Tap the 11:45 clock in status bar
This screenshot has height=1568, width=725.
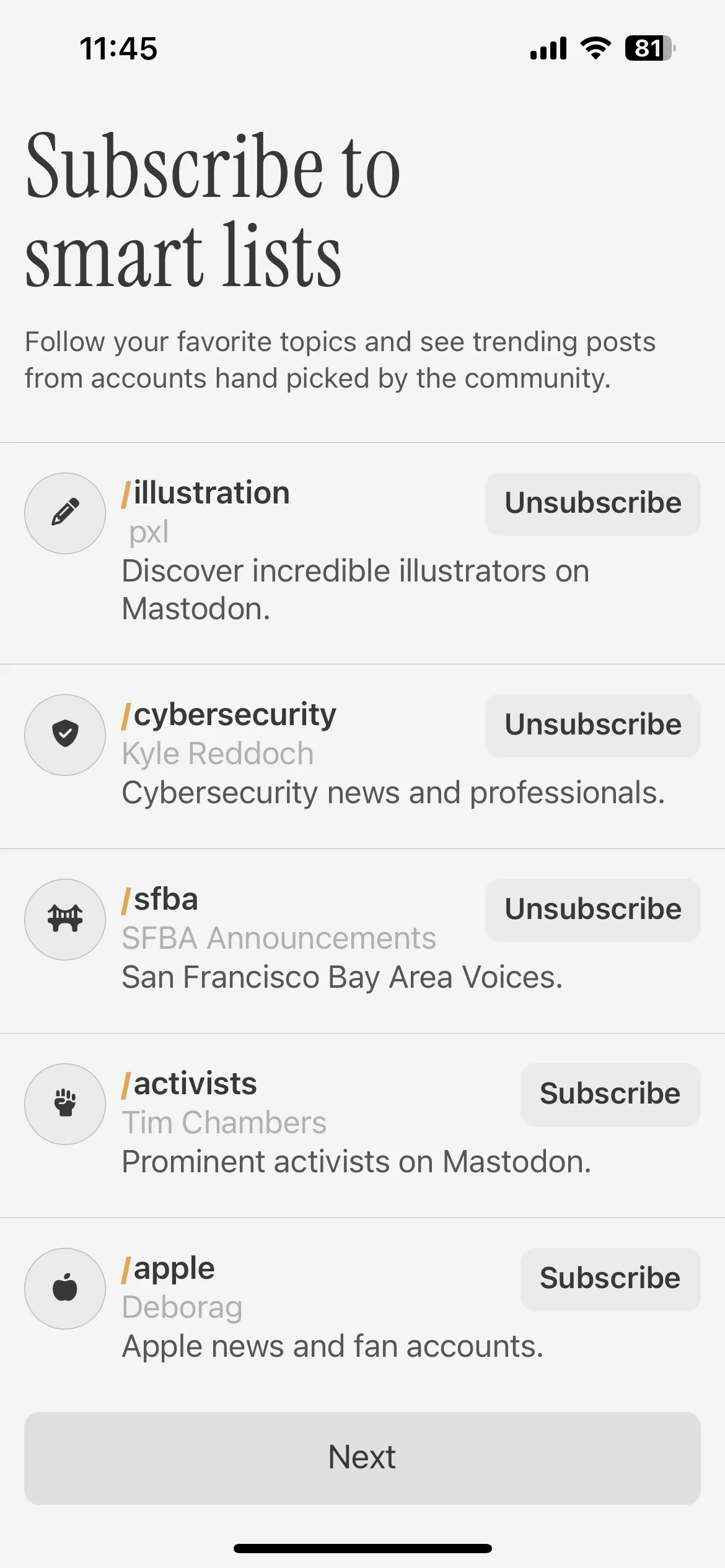point(118,48)
